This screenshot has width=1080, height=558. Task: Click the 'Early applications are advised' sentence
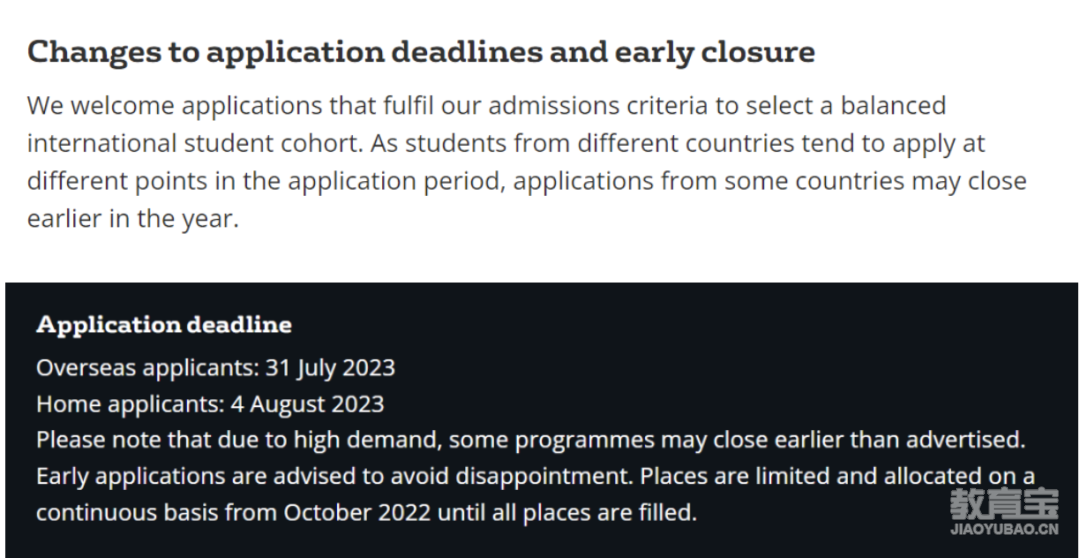click(x=335, y=476)
